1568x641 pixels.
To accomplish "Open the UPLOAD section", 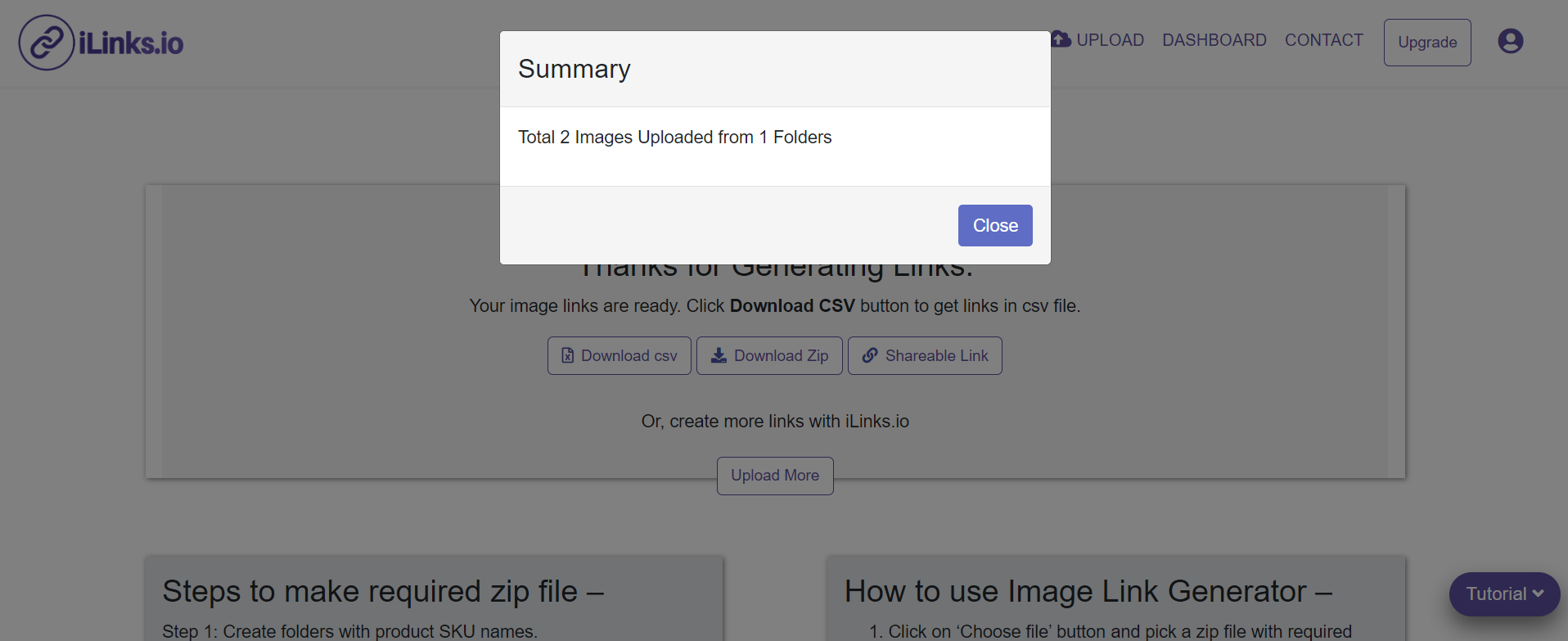I will click(x=1110, y=39).
